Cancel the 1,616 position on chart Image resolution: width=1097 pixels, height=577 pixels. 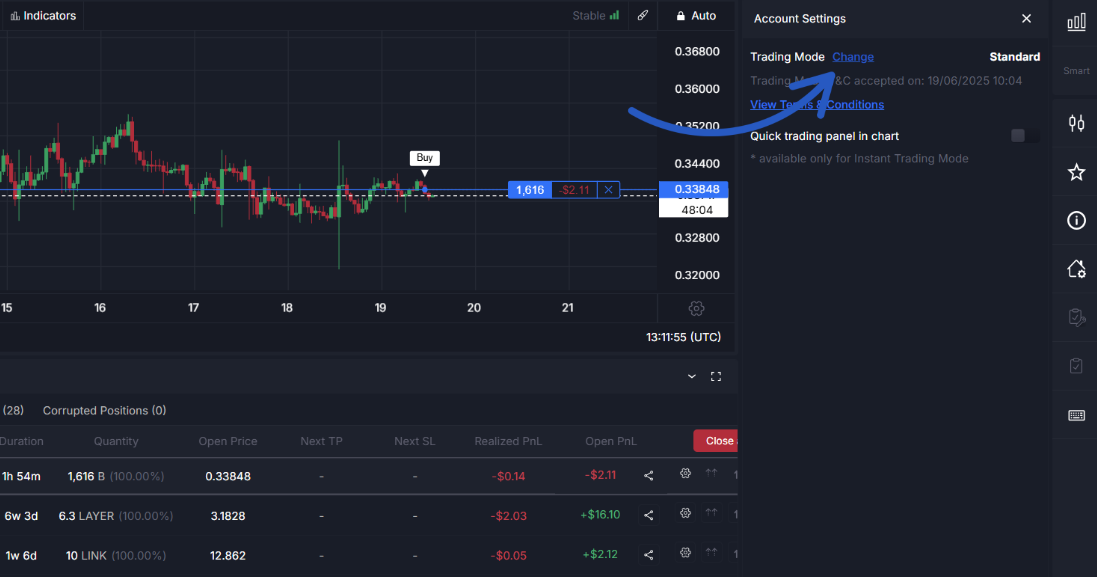[609, 190]
